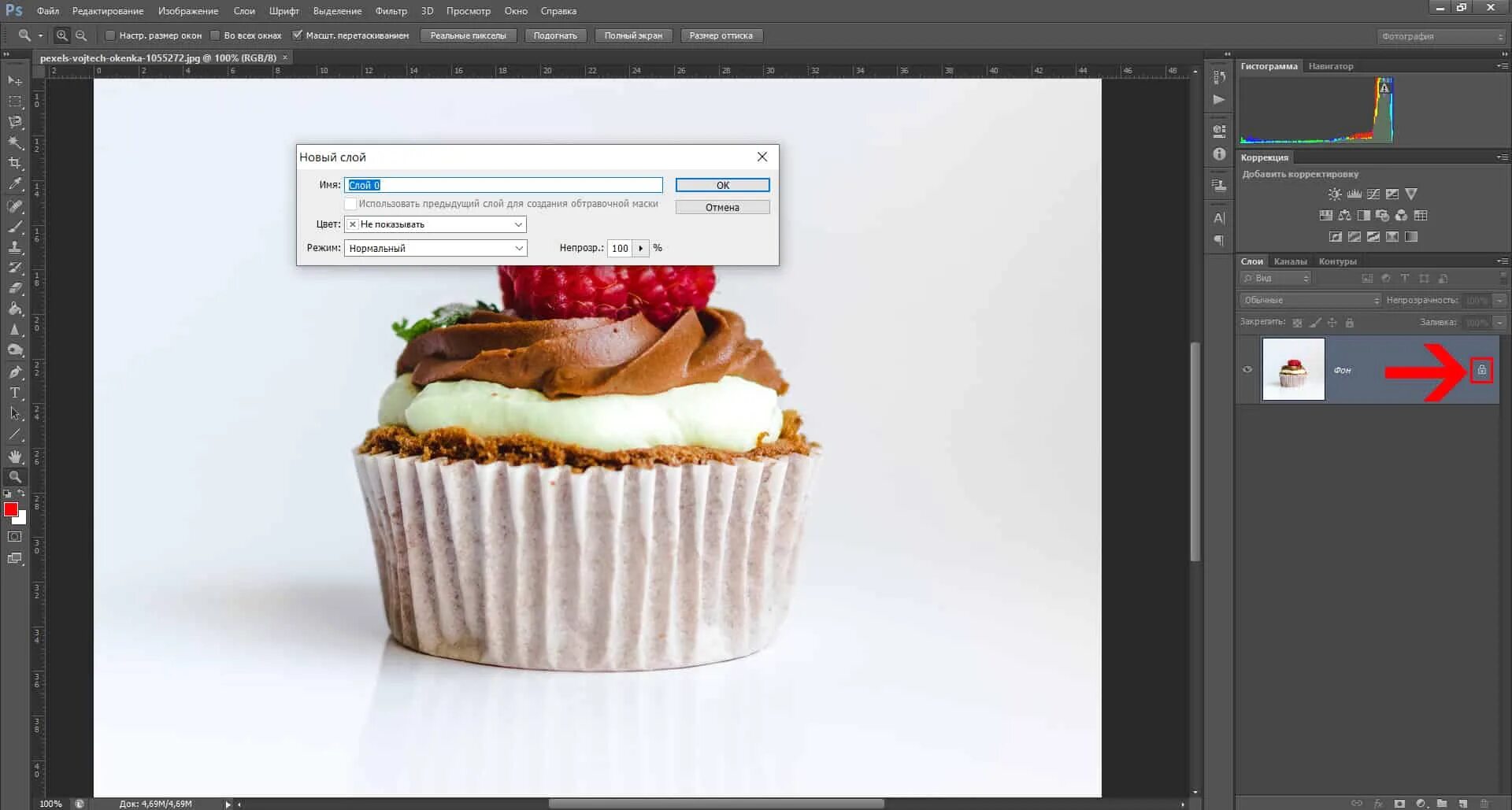Toggle lock all in Закрепить row

click(1350, 323)
